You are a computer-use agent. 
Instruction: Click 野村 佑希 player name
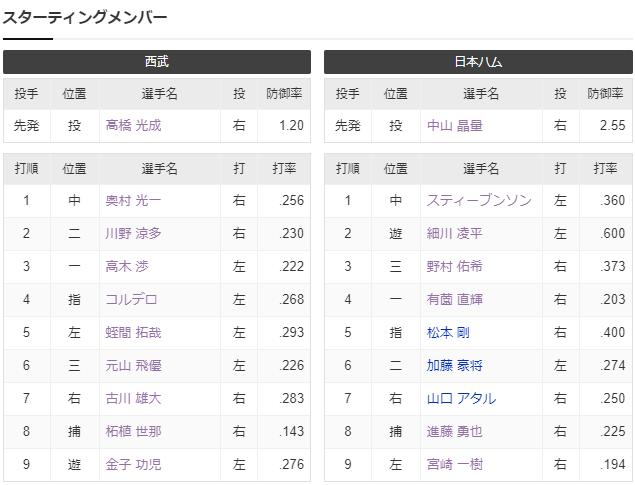(x=454, y=267)
